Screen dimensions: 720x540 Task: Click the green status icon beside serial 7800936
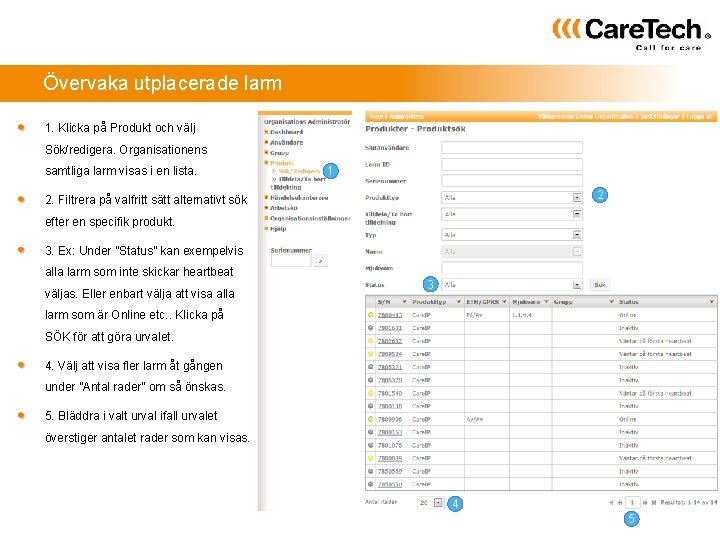click(x=371, y=419)
